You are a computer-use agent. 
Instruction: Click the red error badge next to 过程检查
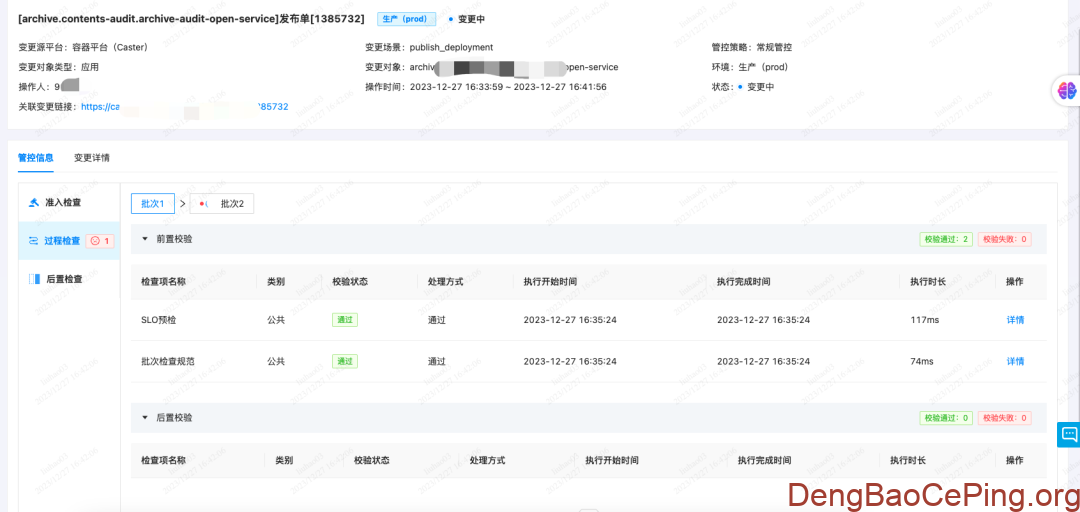pos(101,241)
